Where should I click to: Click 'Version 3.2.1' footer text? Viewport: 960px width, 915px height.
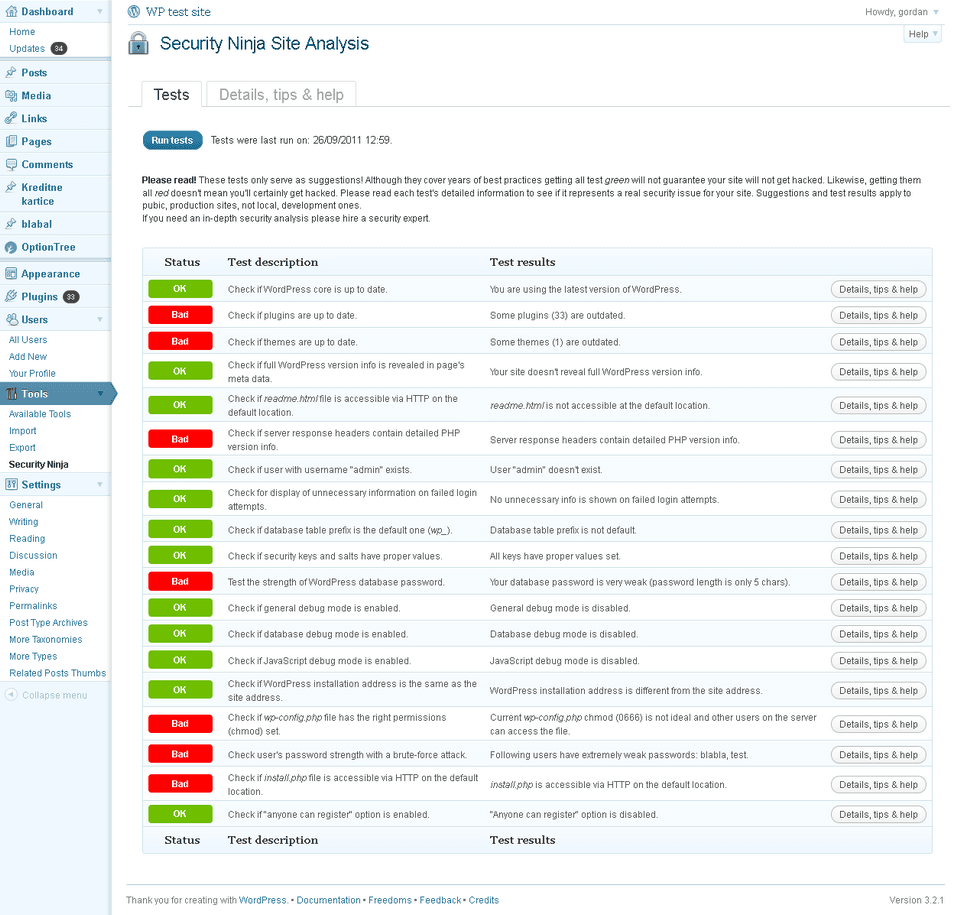click(x=916, y=900)
